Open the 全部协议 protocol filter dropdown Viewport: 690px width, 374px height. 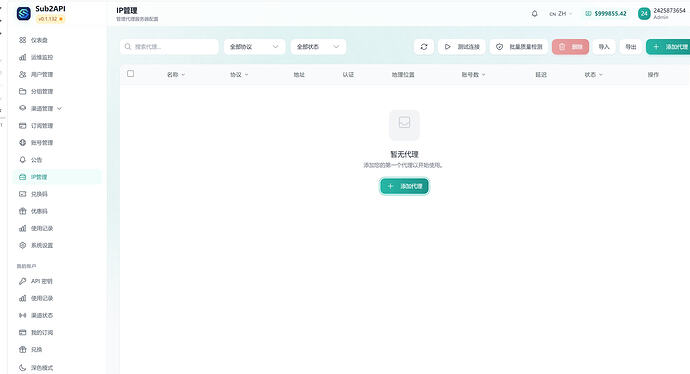(x=254, y=47)
